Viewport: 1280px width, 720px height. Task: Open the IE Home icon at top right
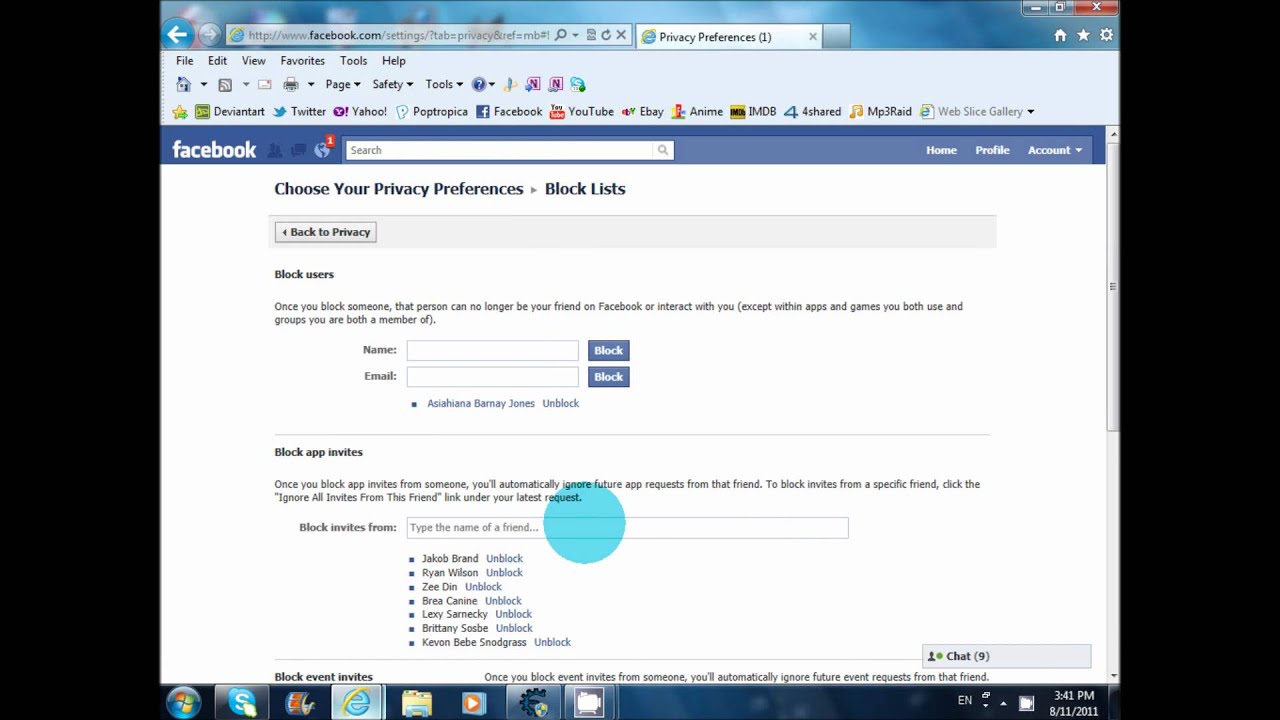click(1060, 35)
